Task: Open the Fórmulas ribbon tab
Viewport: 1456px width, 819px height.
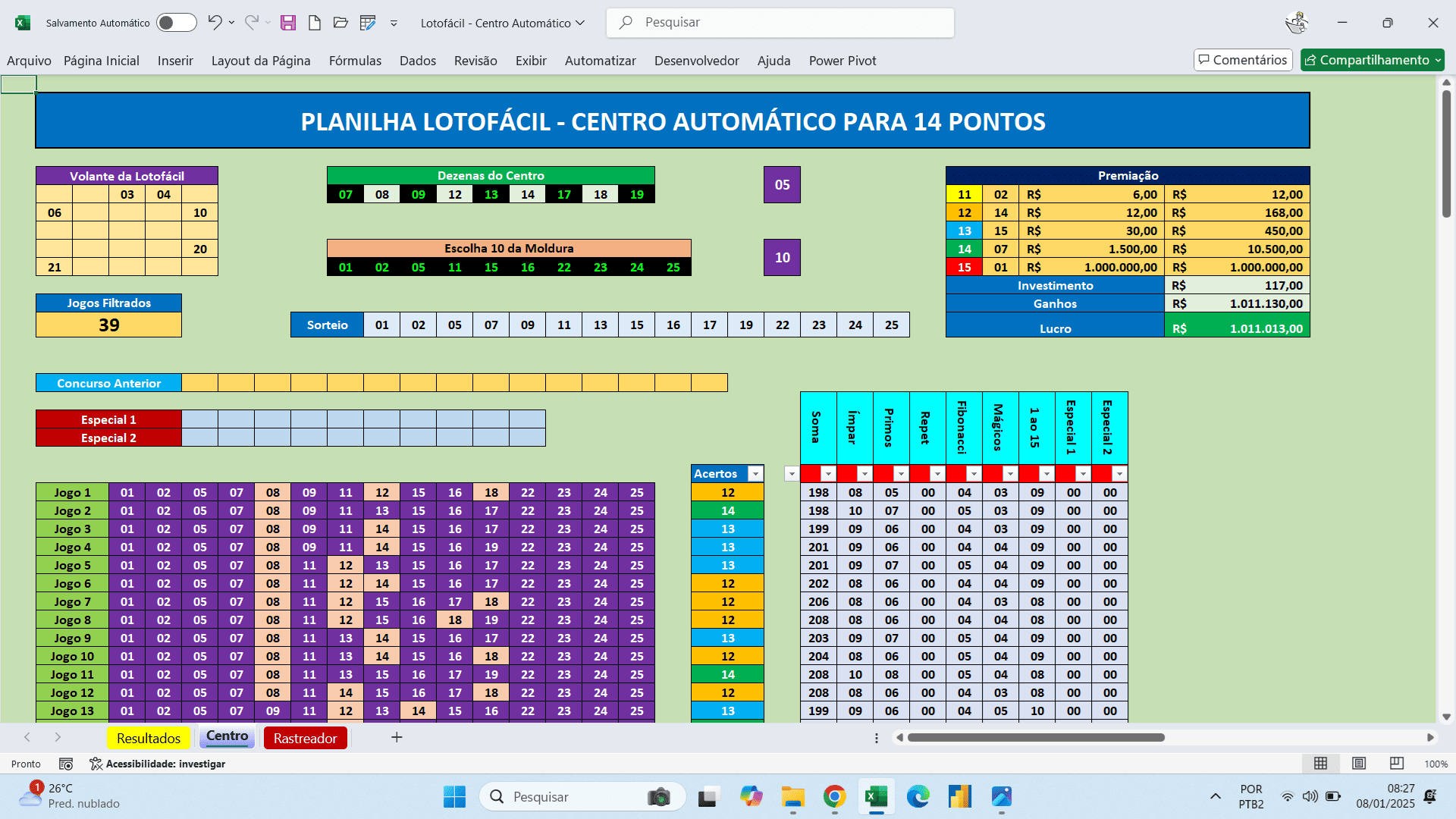Action: [x=355, y=61]
